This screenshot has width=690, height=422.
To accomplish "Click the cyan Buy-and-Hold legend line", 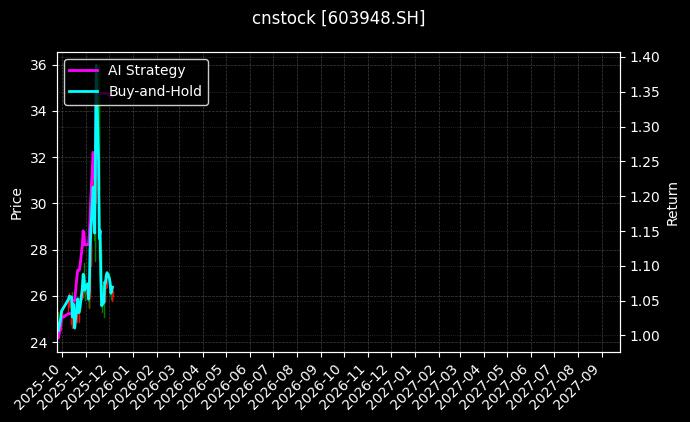I will click(x=82, y=91).
